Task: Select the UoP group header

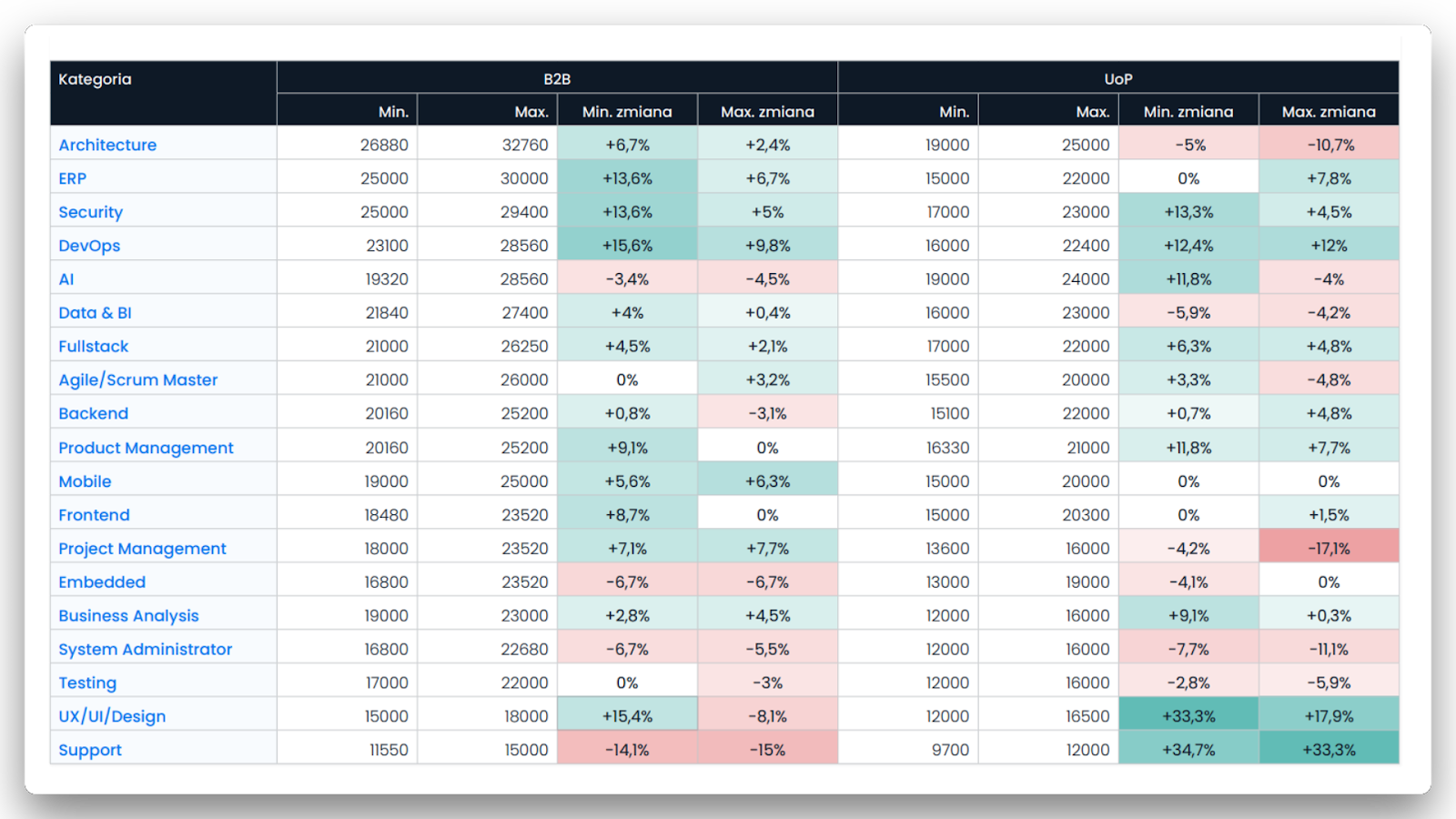Action: tap(1118, 79)
